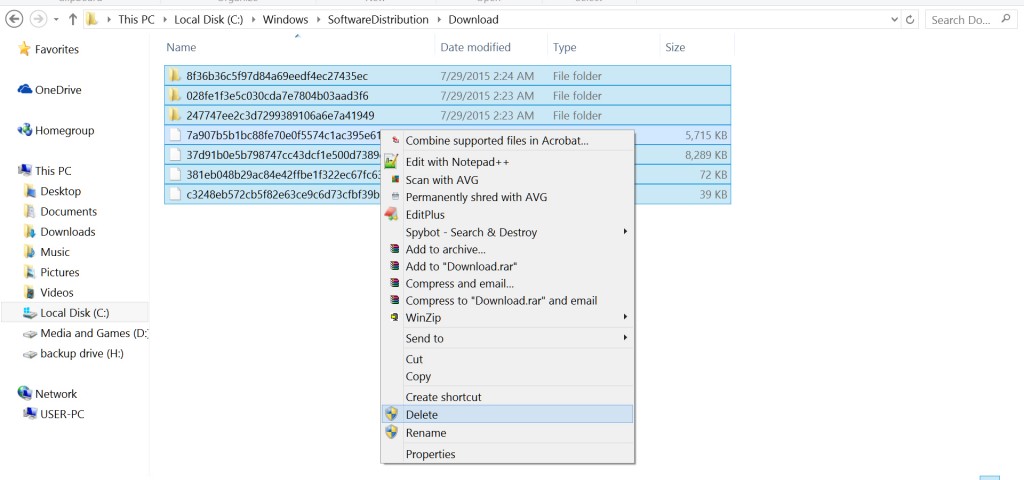Viewport: 1024px width, 480px height.
Task: Open WinZip submenu
Action: [507, 318]
